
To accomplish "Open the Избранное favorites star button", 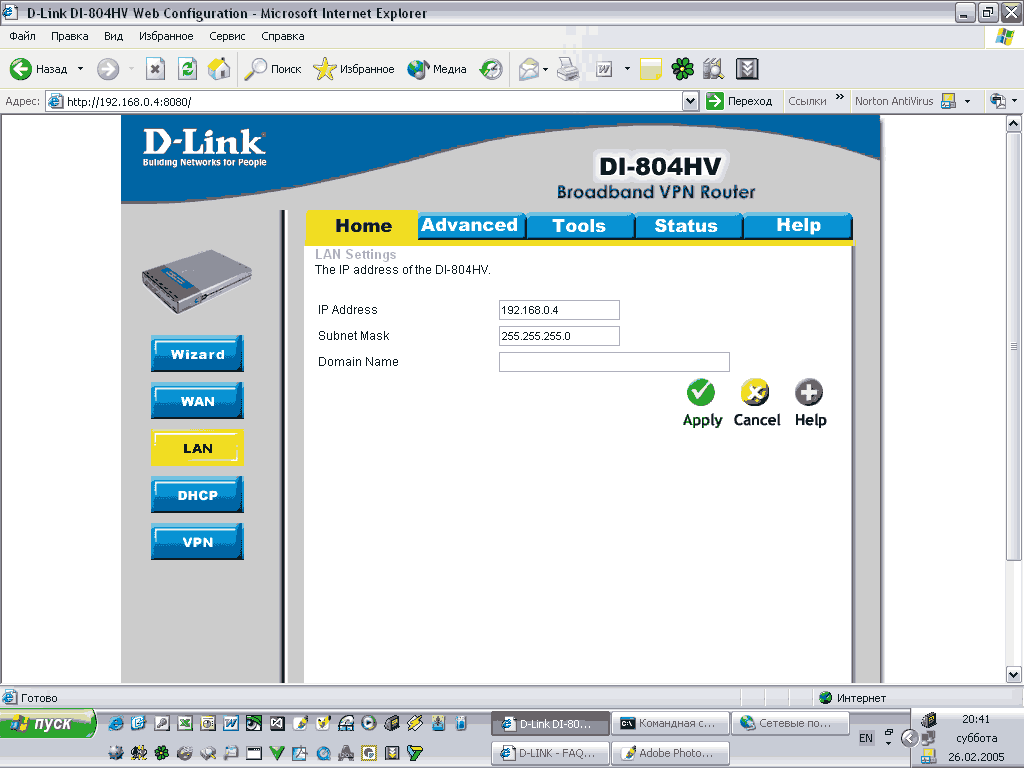I will coord(353,69).
